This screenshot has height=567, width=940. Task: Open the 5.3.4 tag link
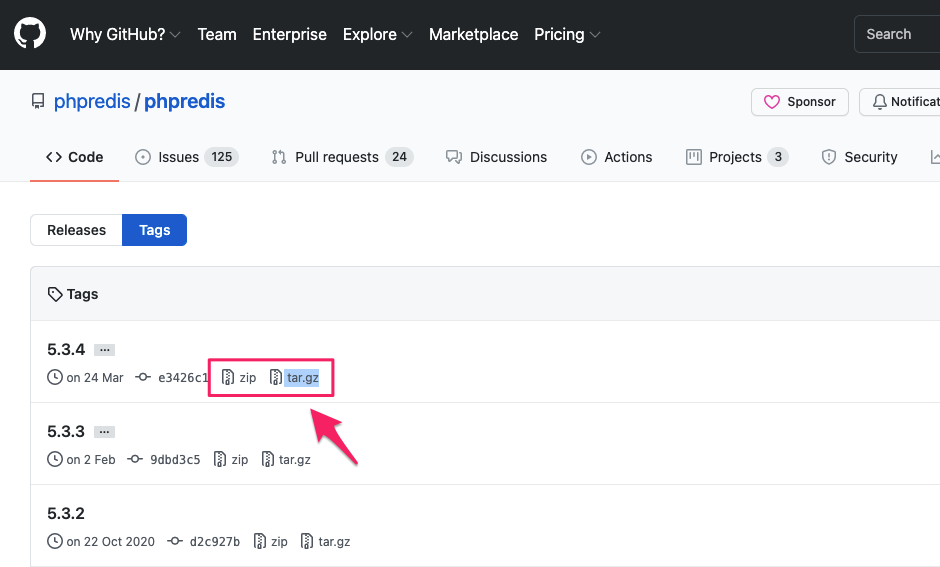tap(66, 349)
